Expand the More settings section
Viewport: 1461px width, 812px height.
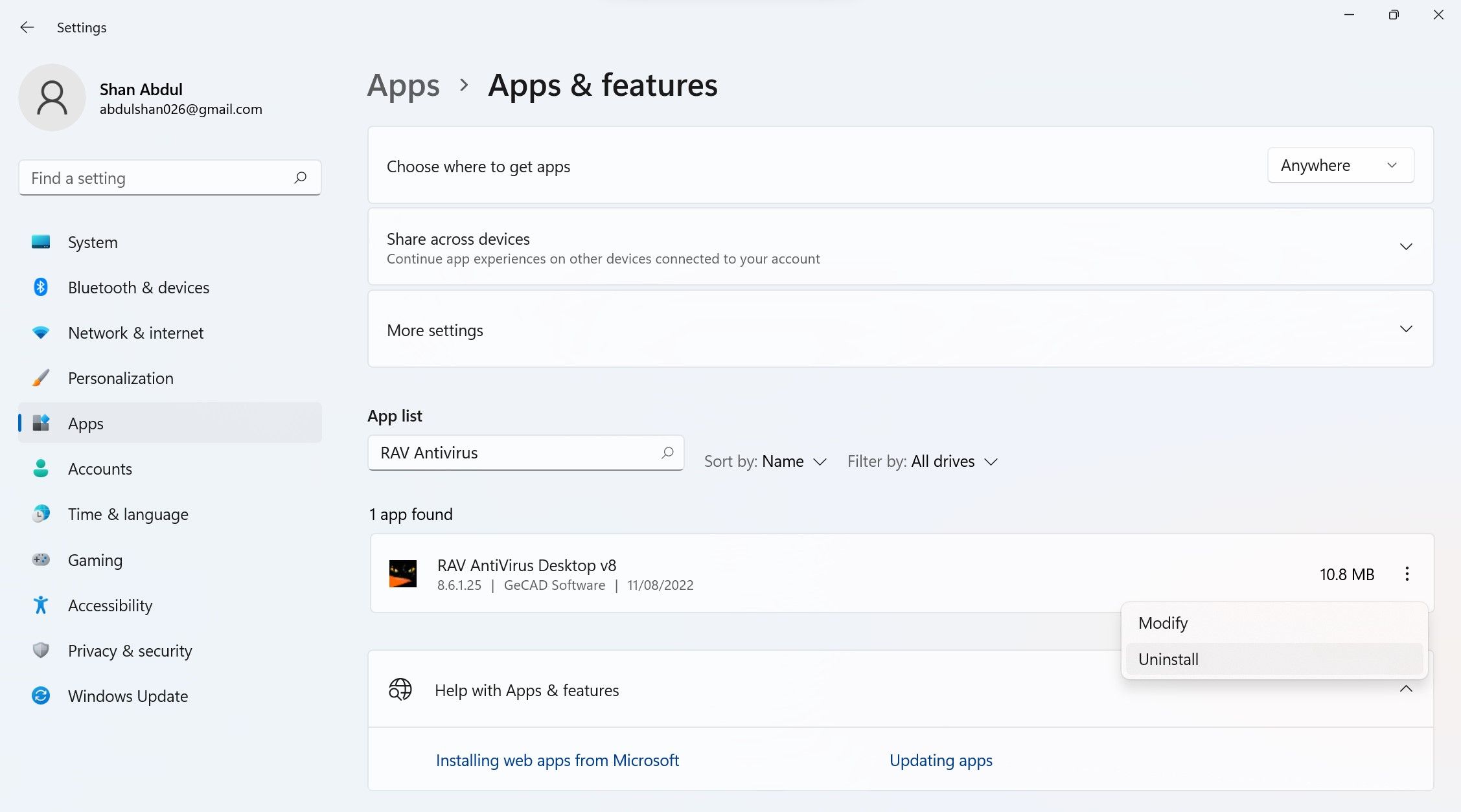click(1405, 329)
